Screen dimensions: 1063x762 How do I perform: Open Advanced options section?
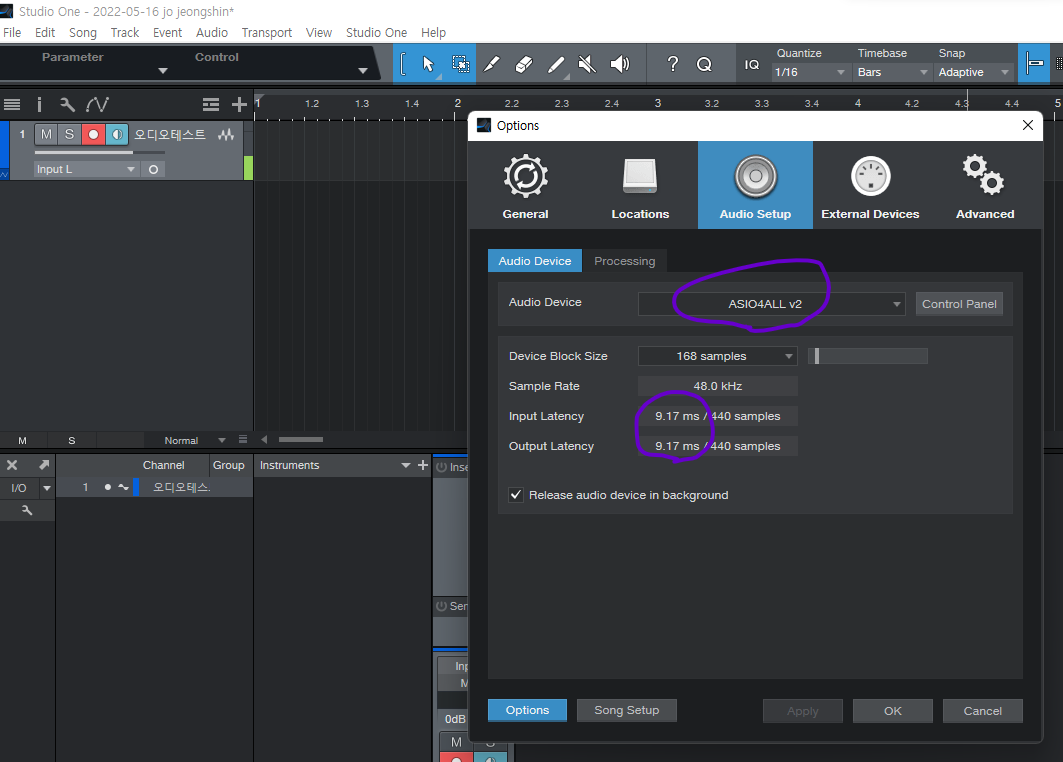[985, 185]
